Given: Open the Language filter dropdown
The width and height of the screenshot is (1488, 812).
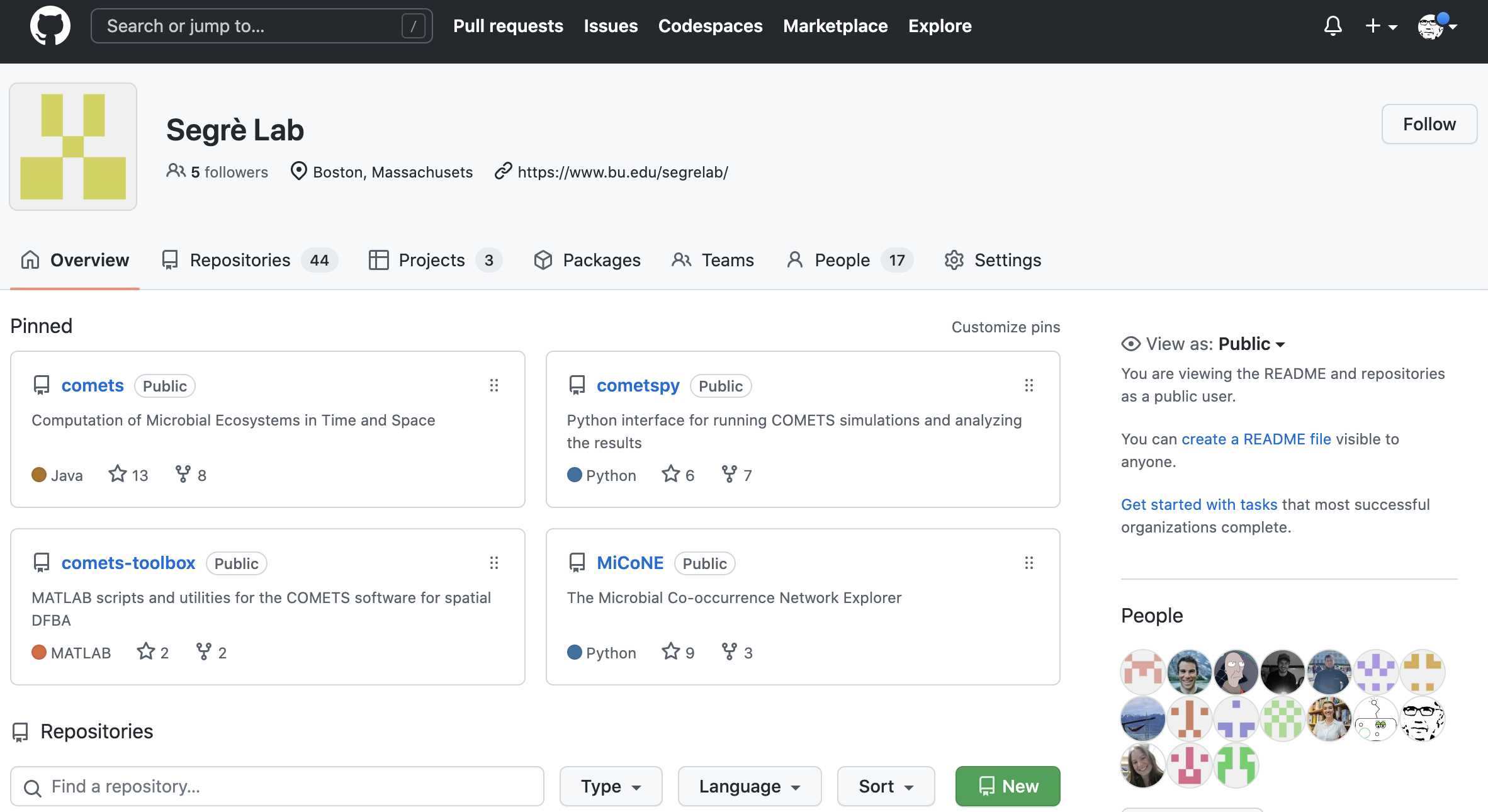Looking at the screenshot, I should (749, 786).
